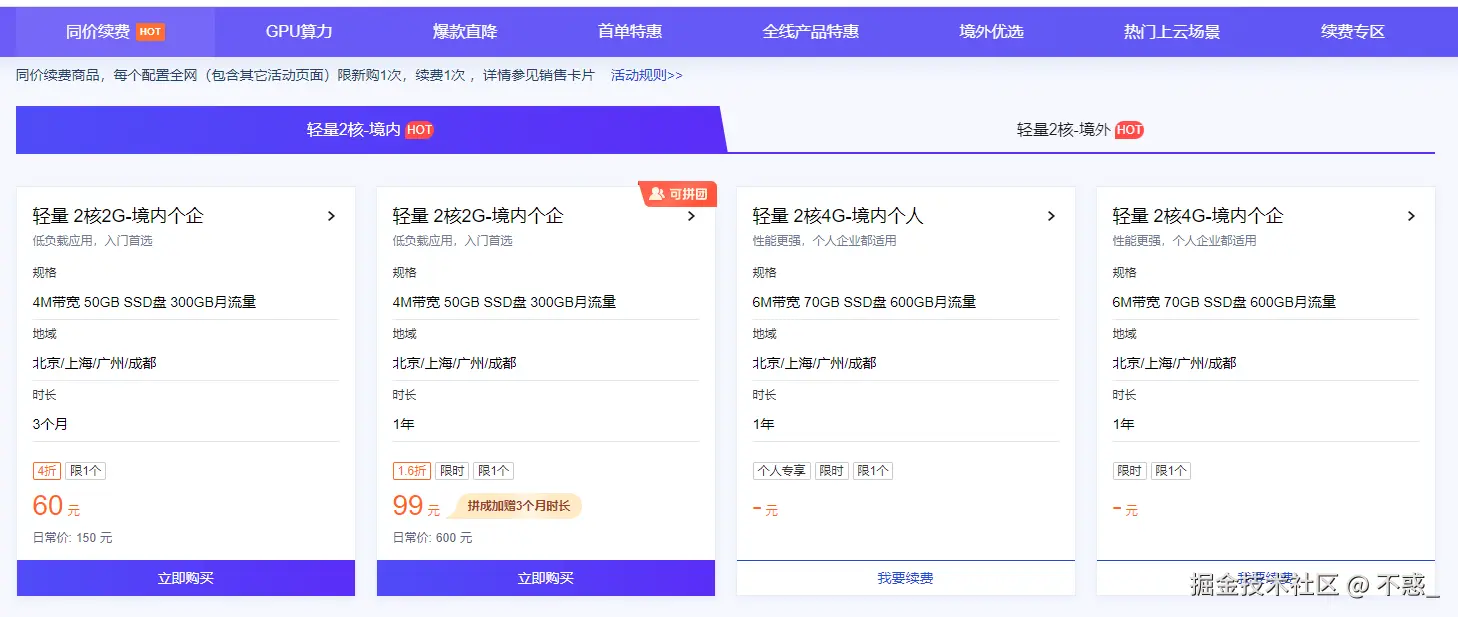Expand the 轻量 2核4G-境内个人 card
The image size is (1458, 617).
point(1051,215)
